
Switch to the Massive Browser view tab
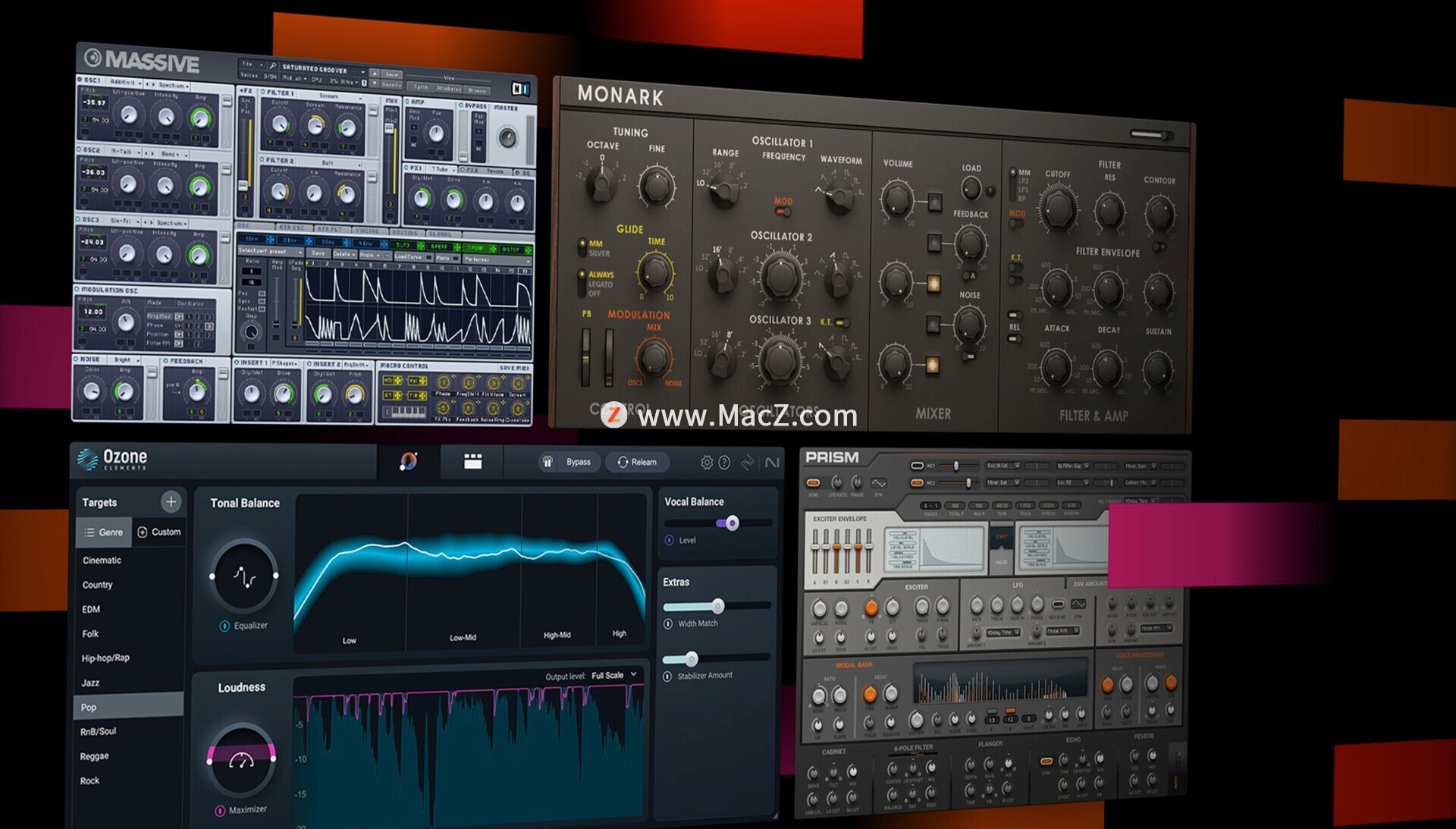(x=478, y=90)
